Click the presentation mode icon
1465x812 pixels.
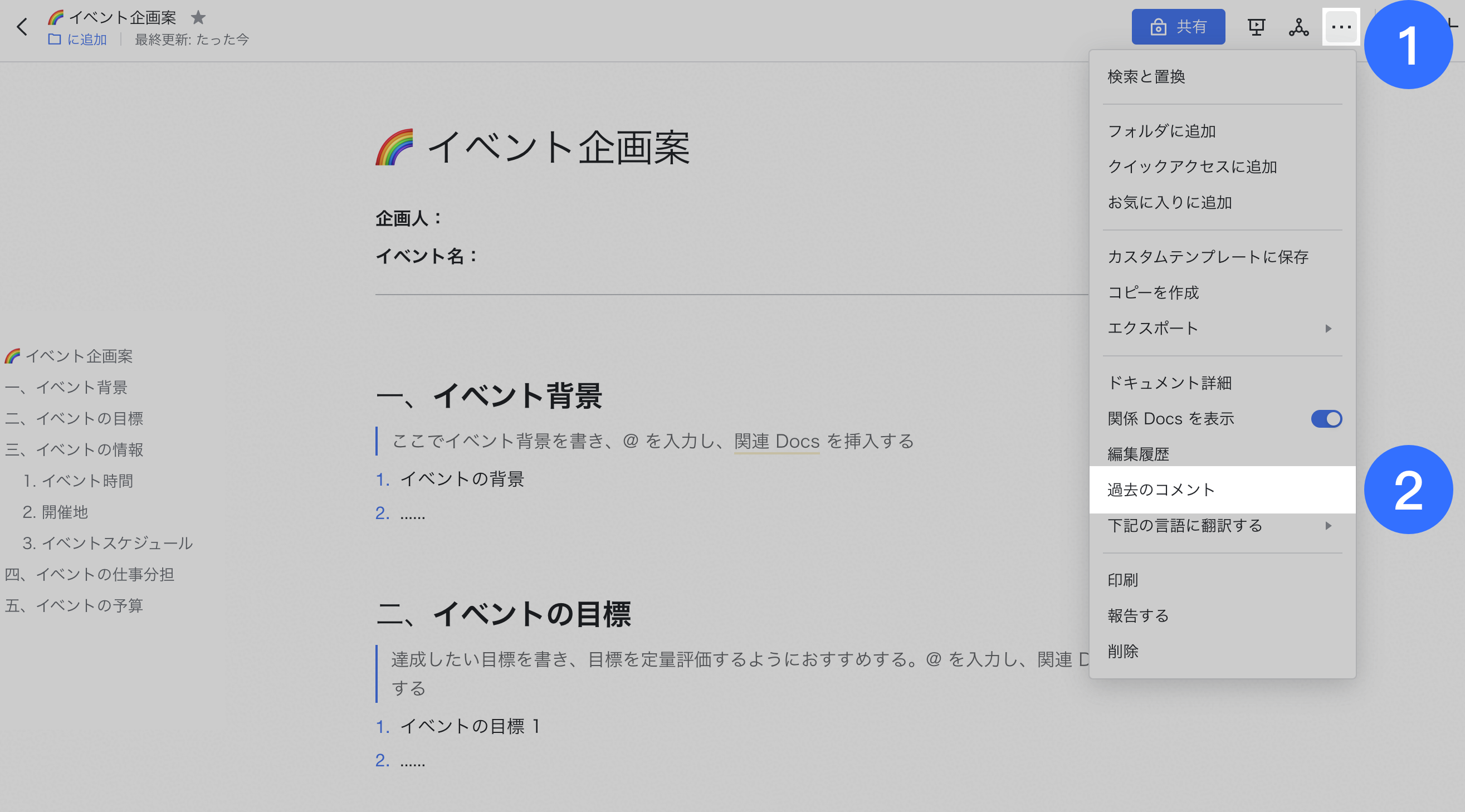click(1256, 27)
